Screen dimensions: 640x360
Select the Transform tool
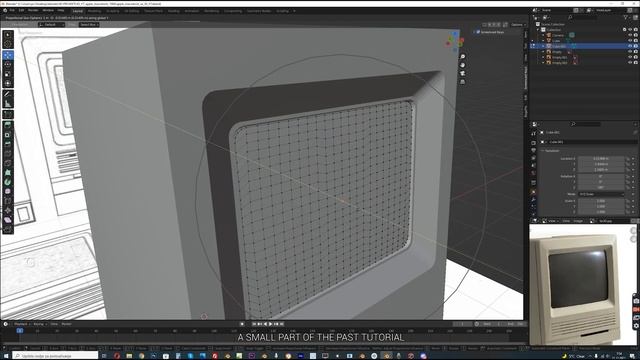coord(8,83)
